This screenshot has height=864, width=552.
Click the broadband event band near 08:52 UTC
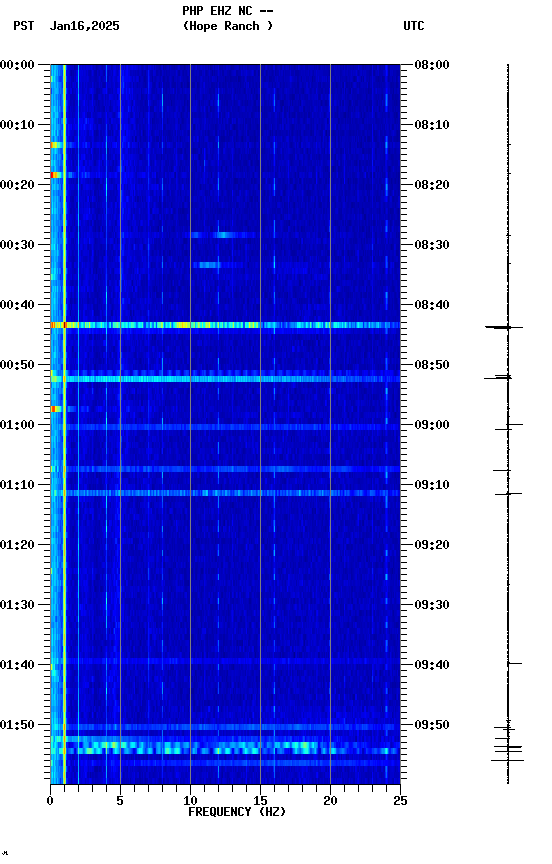(225, 379)
